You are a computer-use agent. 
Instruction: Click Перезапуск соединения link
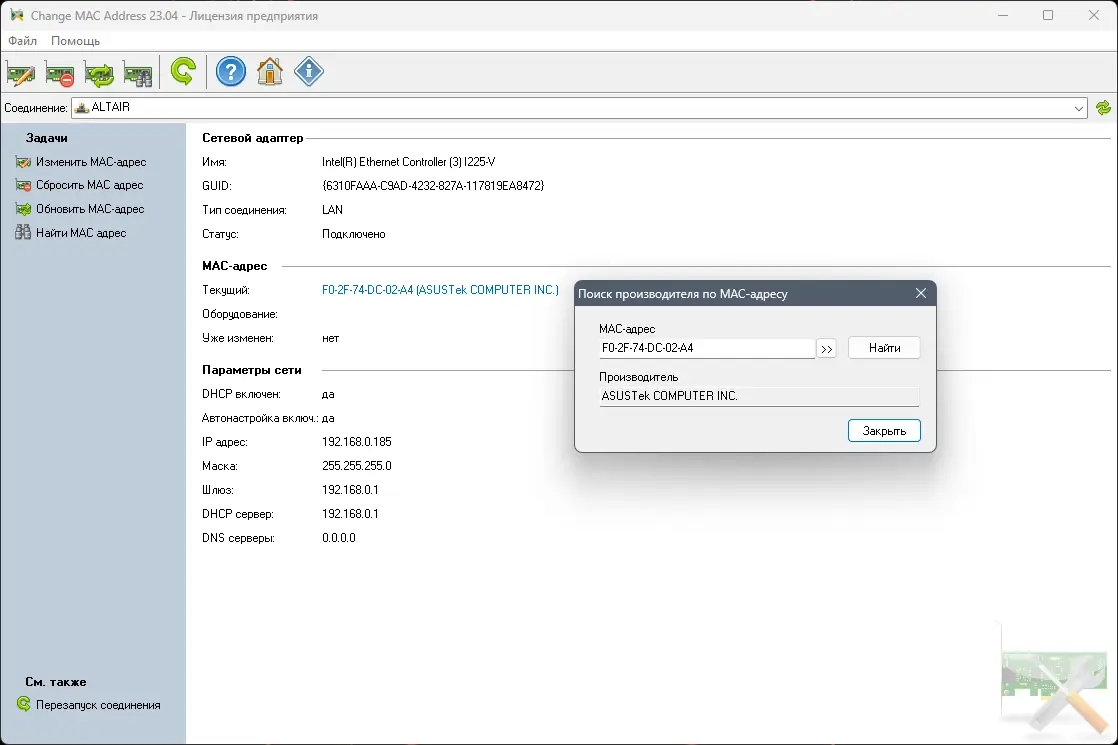[x=88, y=704]
